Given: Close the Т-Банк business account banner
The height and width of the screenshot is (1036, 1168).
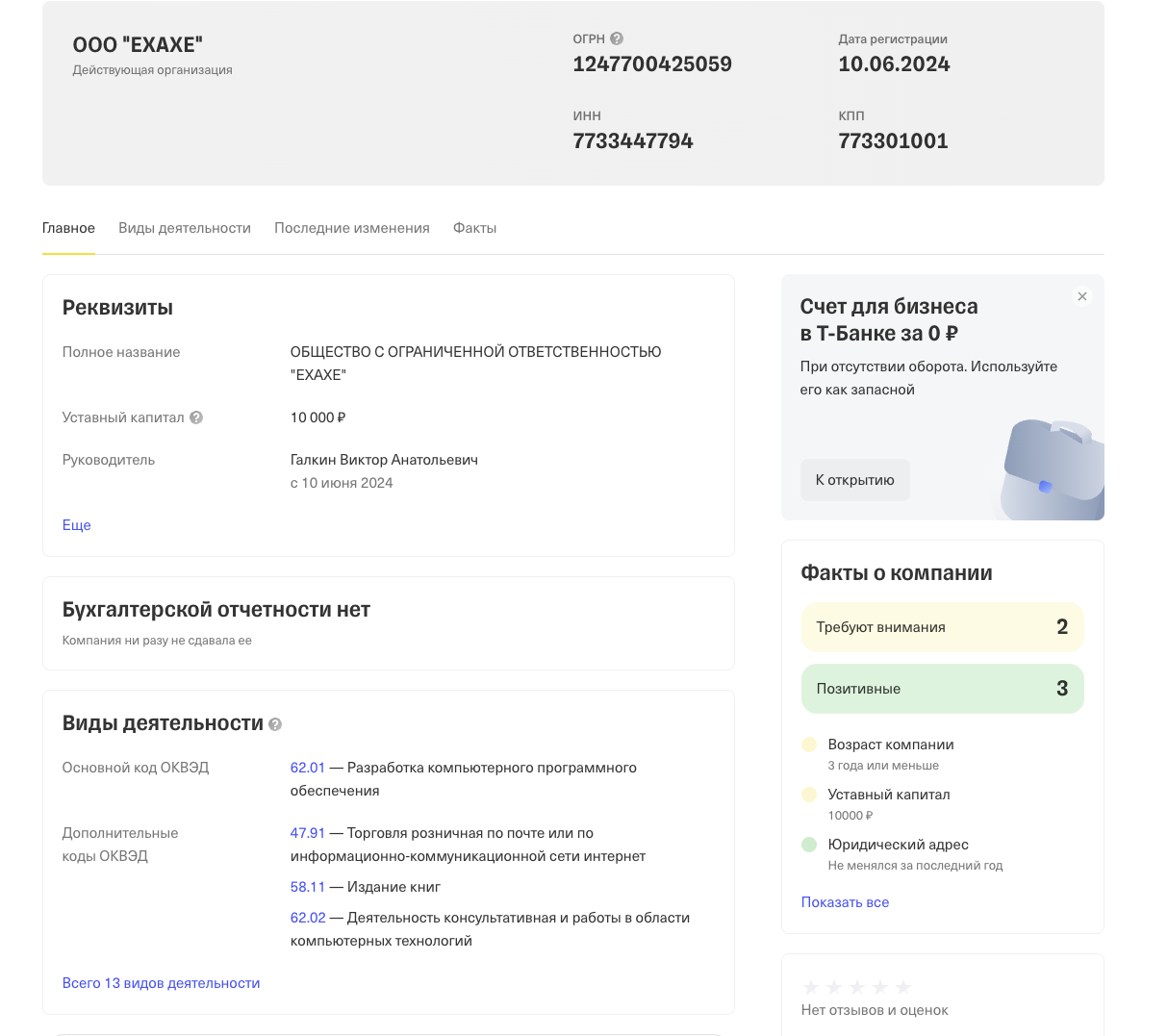Looking at the screenshot, I should [x=1082, y=296].
